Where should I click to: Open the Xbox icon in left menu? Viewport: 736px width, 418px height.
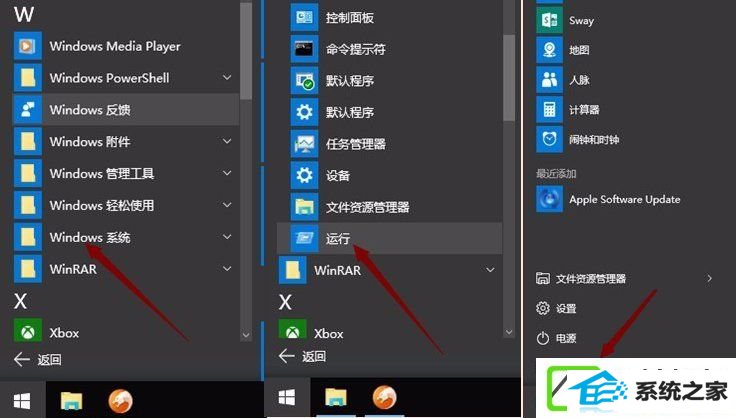28,332
